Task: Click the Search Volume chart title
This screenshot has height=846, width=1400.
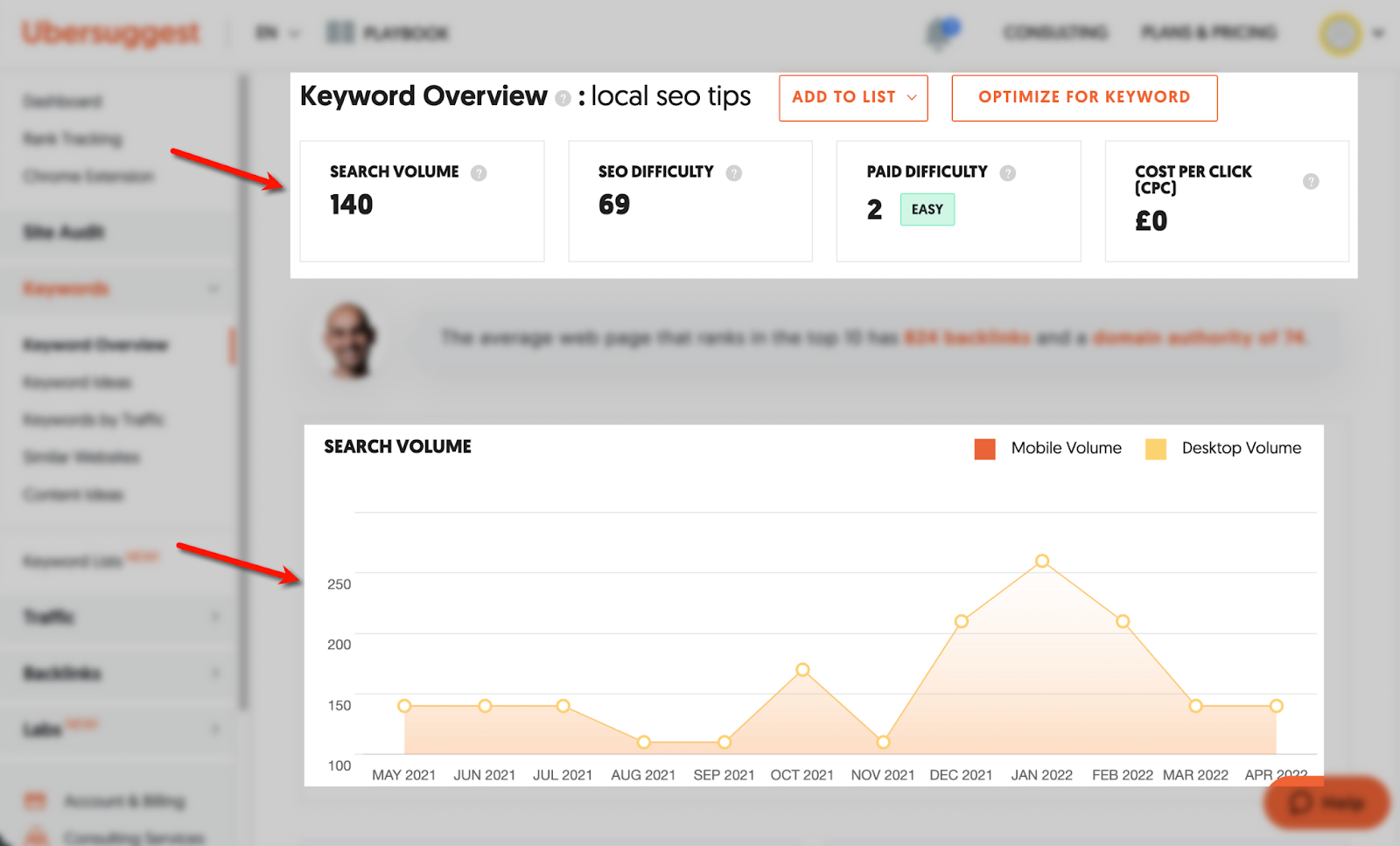Action: [398, 447]
